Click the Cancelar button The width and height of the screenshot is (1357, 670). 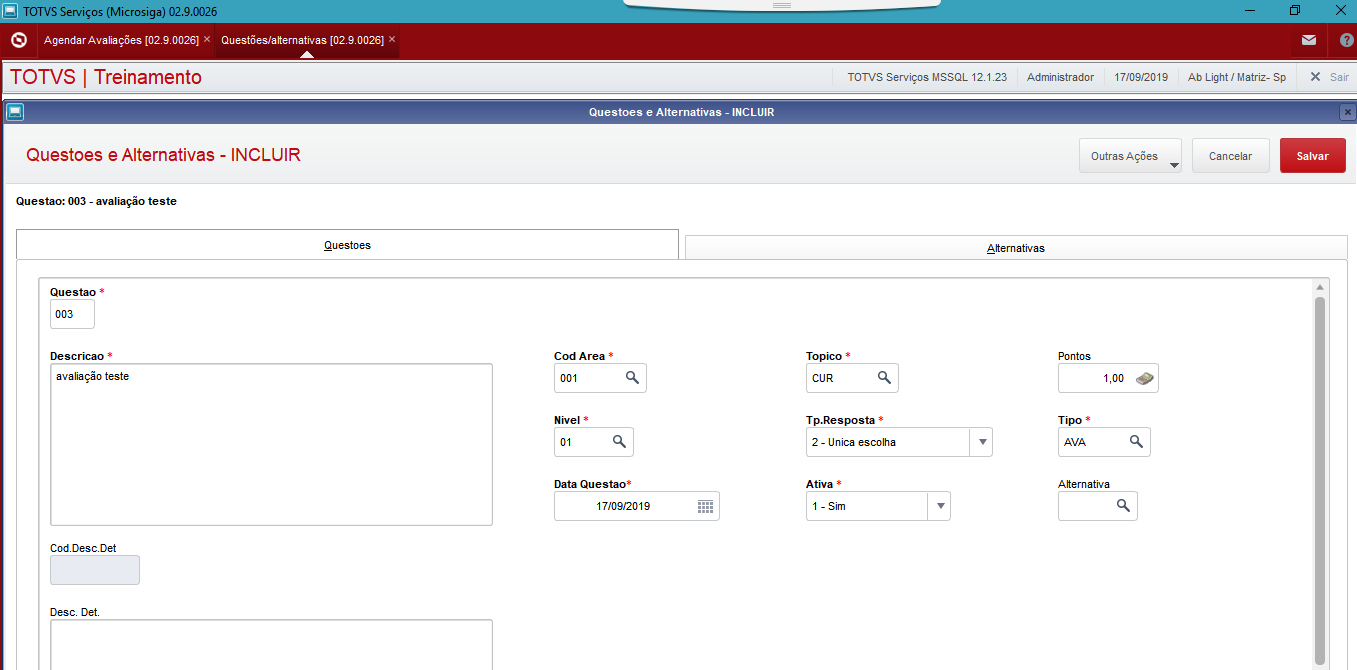(1231, 156)
